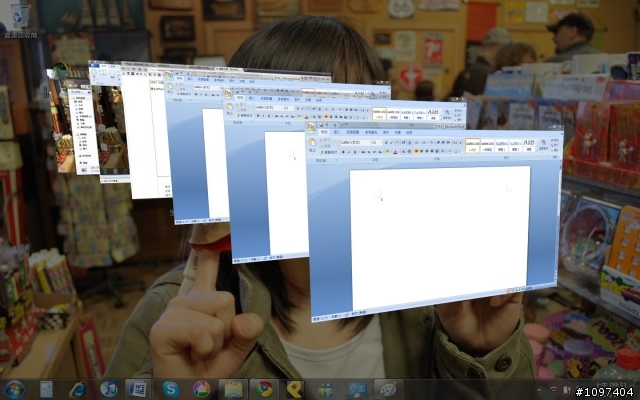Launch Internet Explorer from taskbar
640x400 pixels.
[78, 389]
